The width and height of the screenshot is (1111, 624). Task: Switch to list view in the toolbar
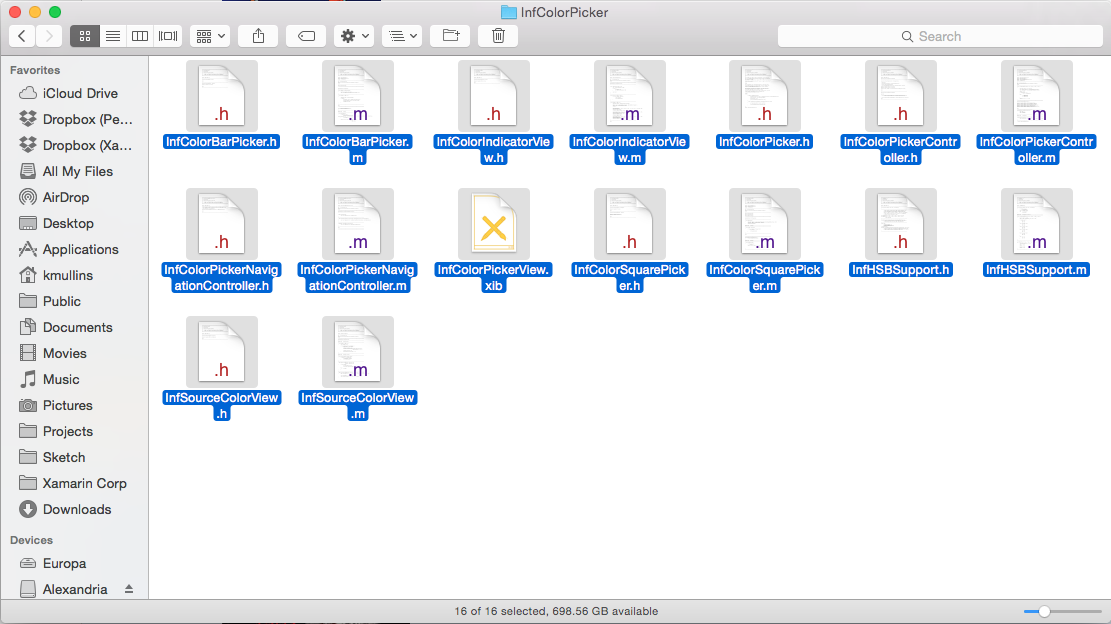tap(112, 36)
